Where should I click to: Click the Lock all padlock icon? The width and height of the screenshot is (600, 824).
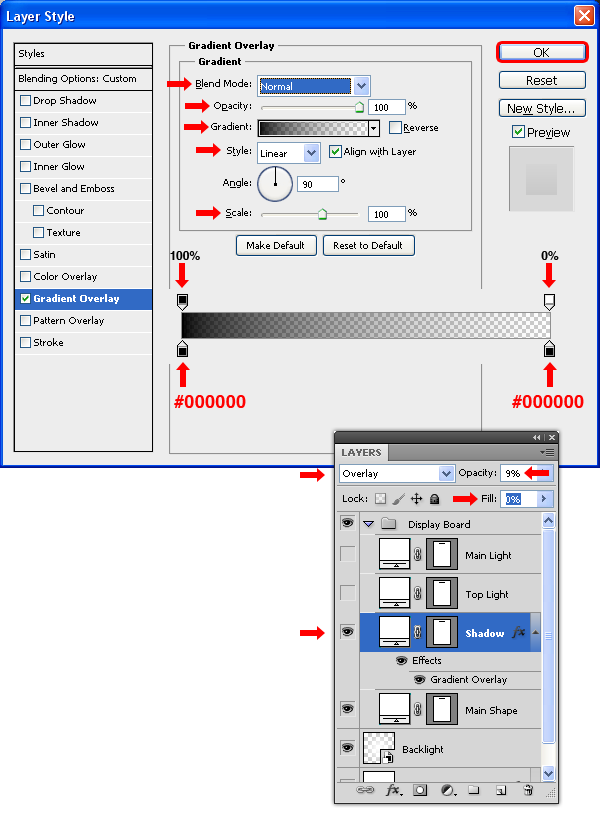[435, 499]
